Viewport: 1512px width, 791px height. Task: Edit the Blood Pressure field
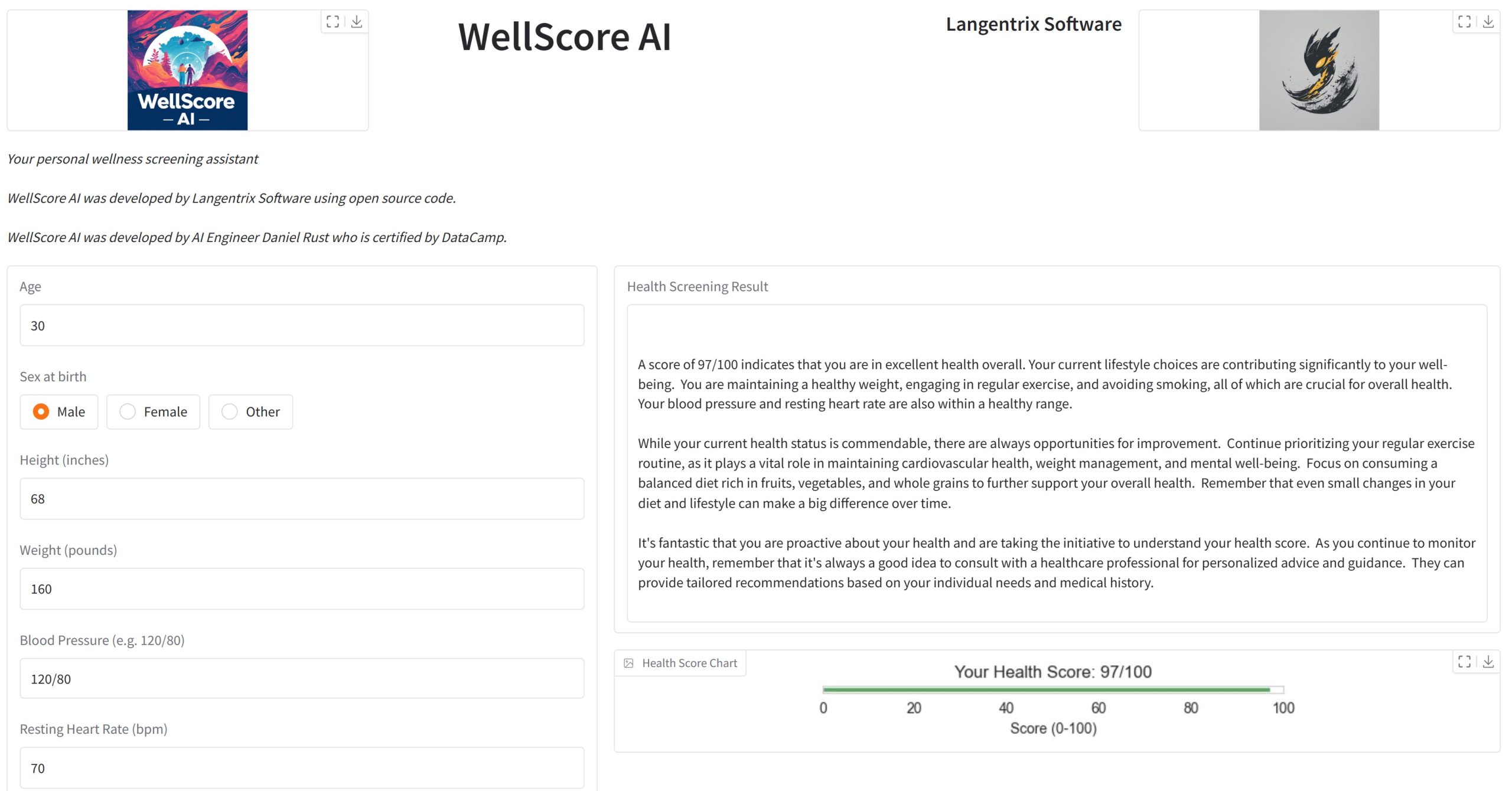tap(301, 679)
